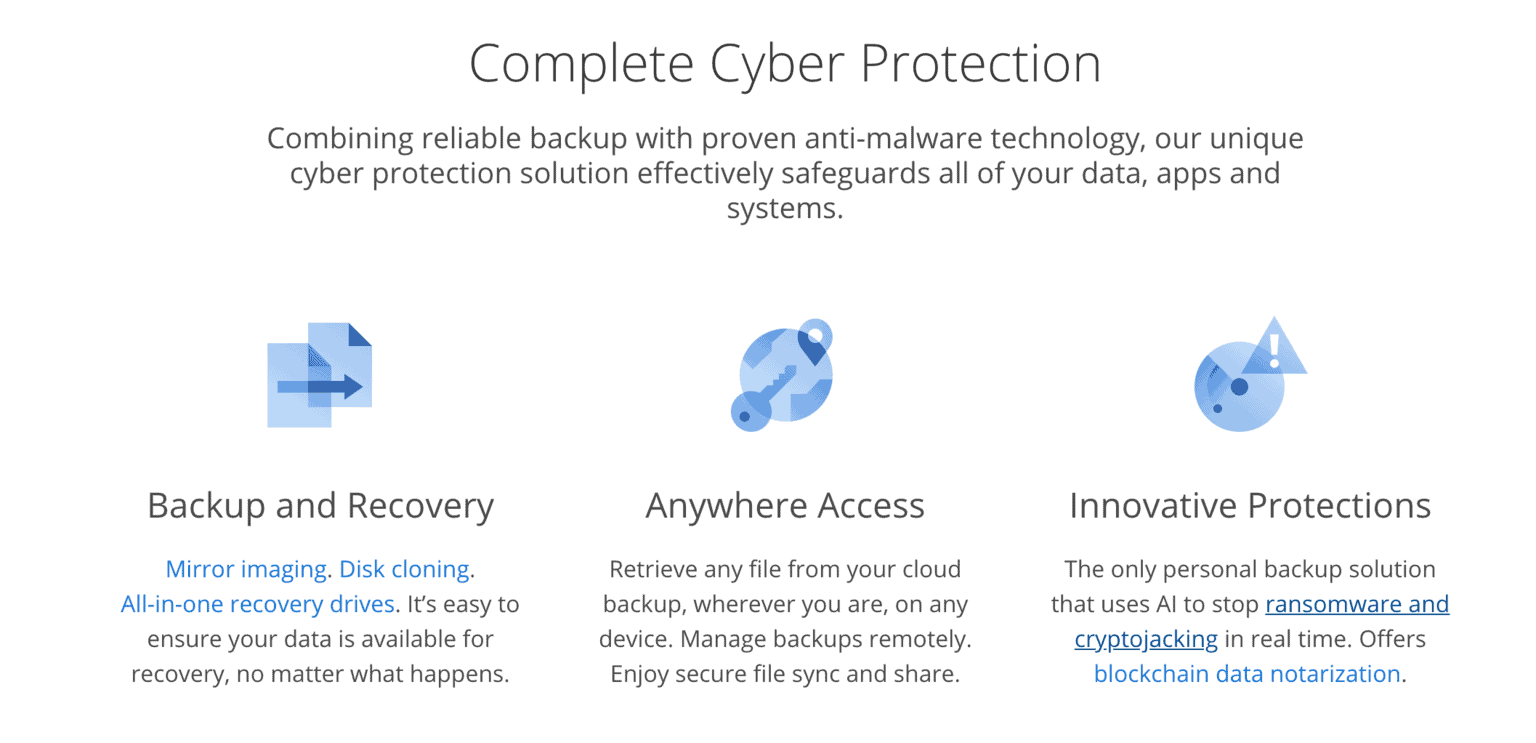This screenshot has height=743, width=1536.
Task: Follow the All-in-one recovery drives link
Action: point(258,604)
